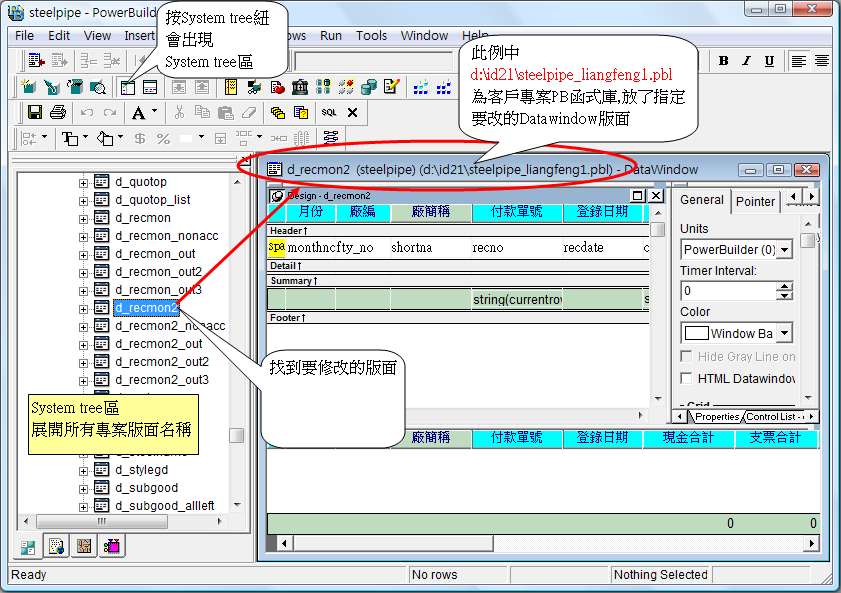Click the 月份 header label in design view
Viewport: 841px width, 593px height.
(311, 212)
